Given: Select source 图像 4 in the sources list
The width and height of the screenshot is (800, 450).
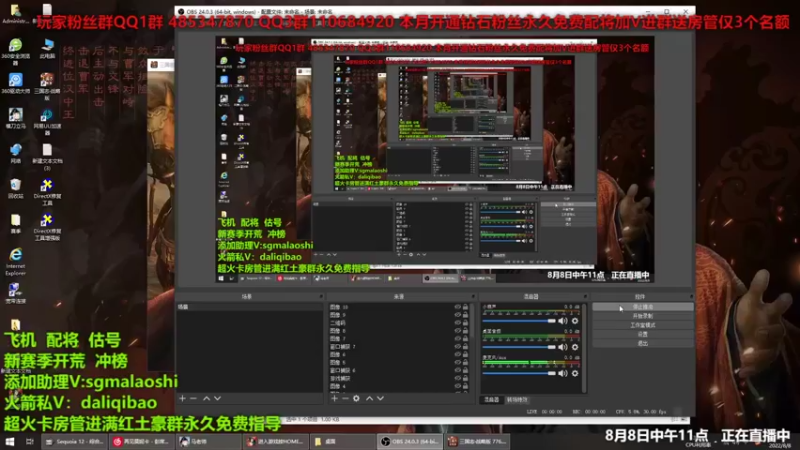Looking at the screenshot, I should 399,386.
